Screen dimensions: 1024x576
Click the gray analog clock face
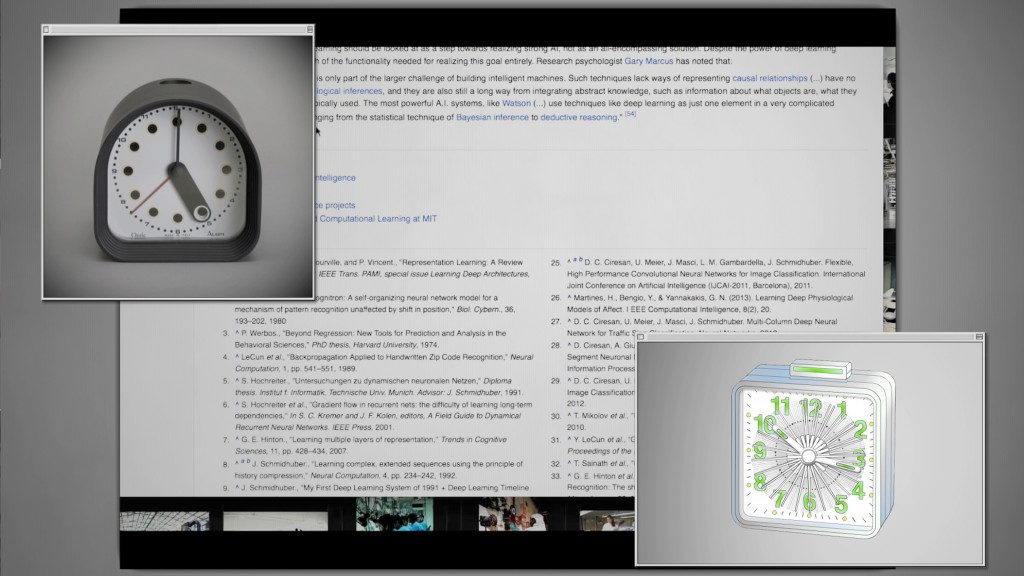[x=177, y=165]
